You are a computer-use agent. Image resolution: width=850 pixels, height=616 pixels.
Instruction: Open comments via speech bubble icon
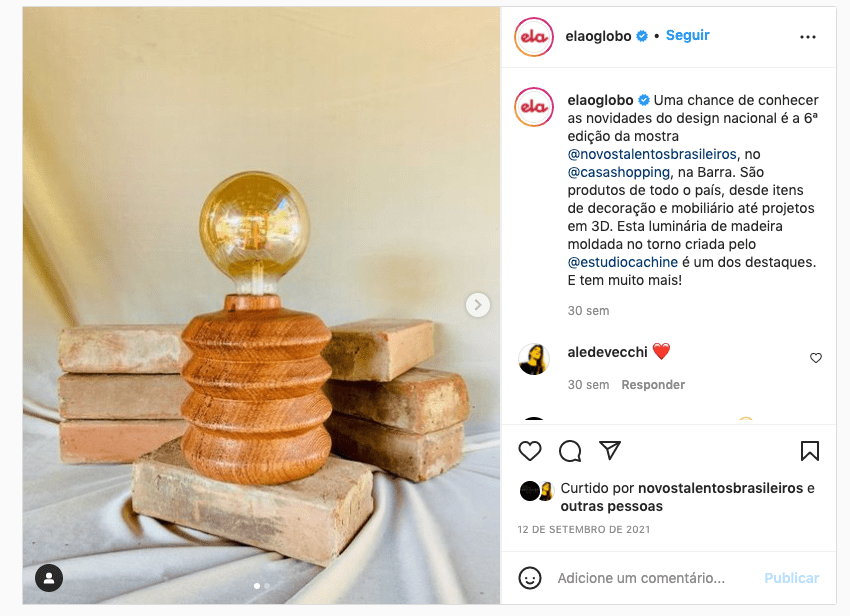[570, 451]
